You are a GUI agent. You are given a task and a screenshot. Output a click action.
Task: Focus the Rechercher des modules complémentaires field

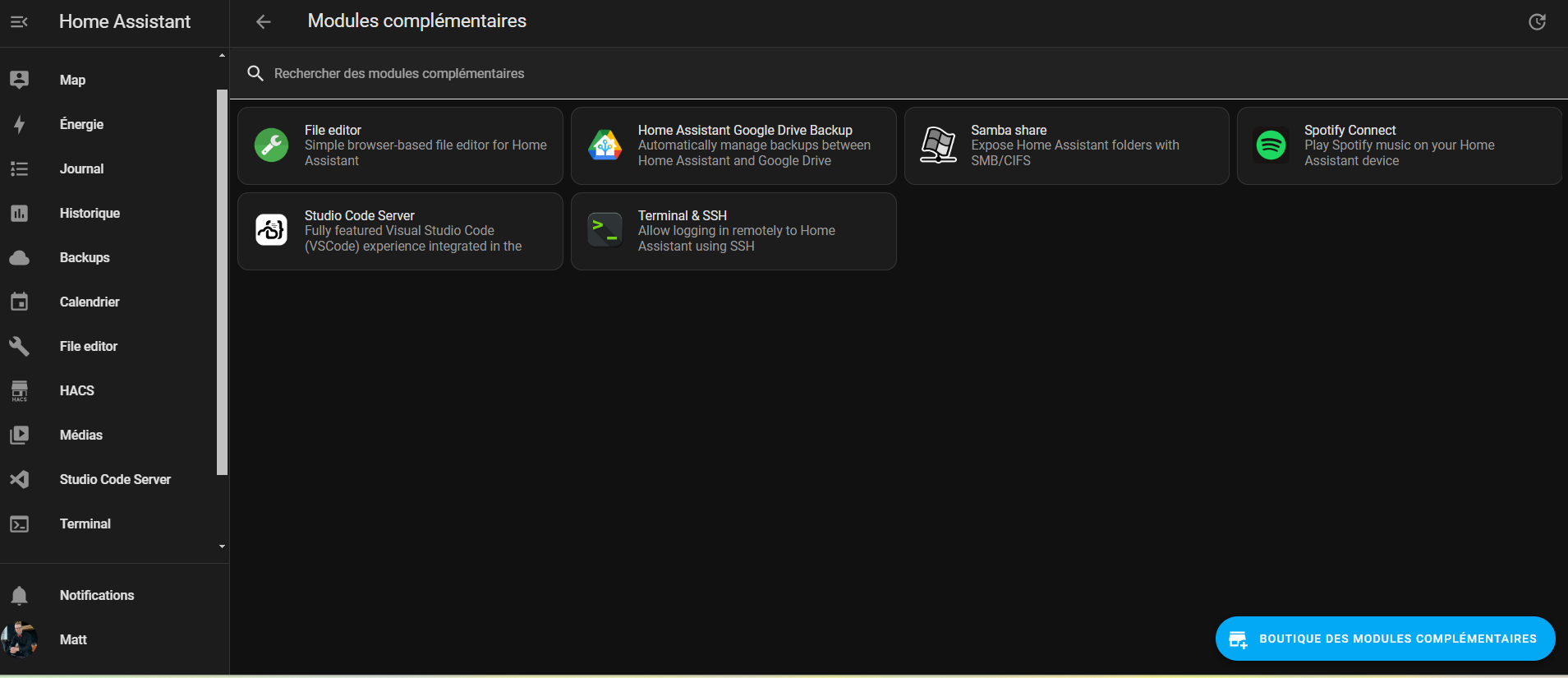pyautogui.click(x=899, y=73)
